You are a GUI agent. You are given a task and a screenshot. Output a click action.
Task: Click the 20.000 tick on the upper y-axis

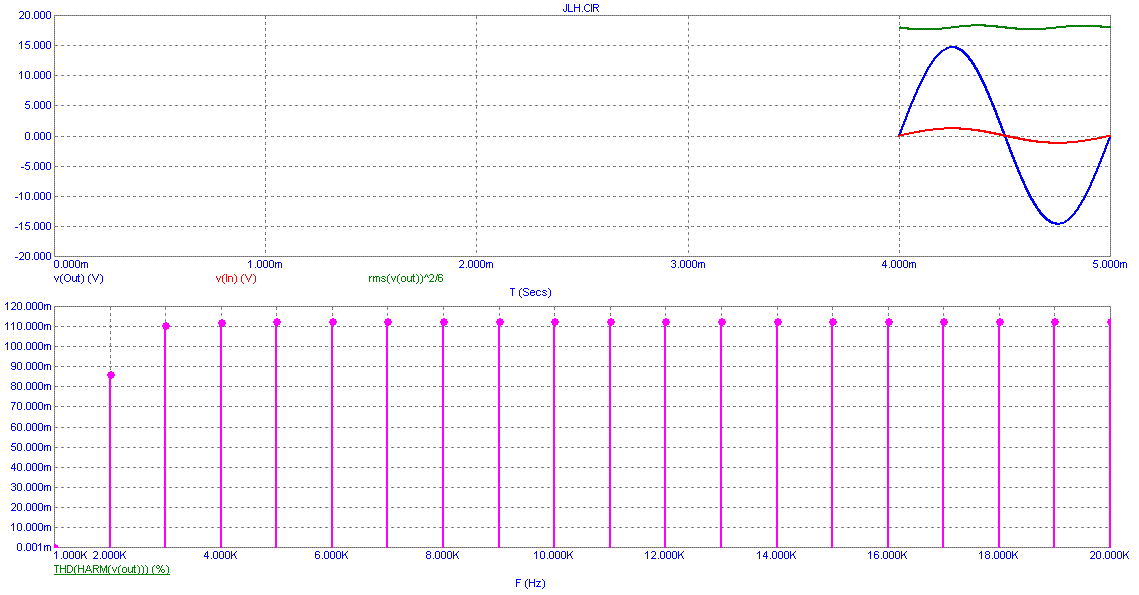pos(36,15)
